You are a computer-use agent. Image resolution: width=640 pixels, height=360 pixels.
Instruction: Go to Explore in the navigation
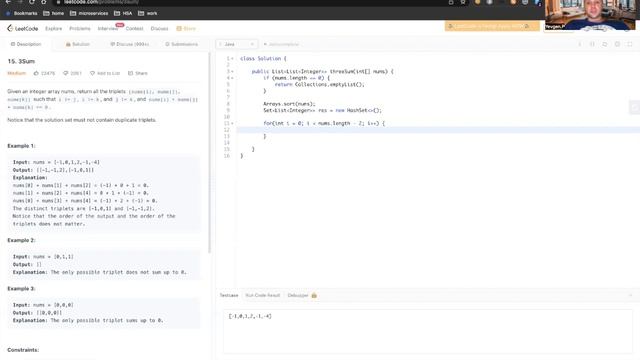(x=53, y=29)
